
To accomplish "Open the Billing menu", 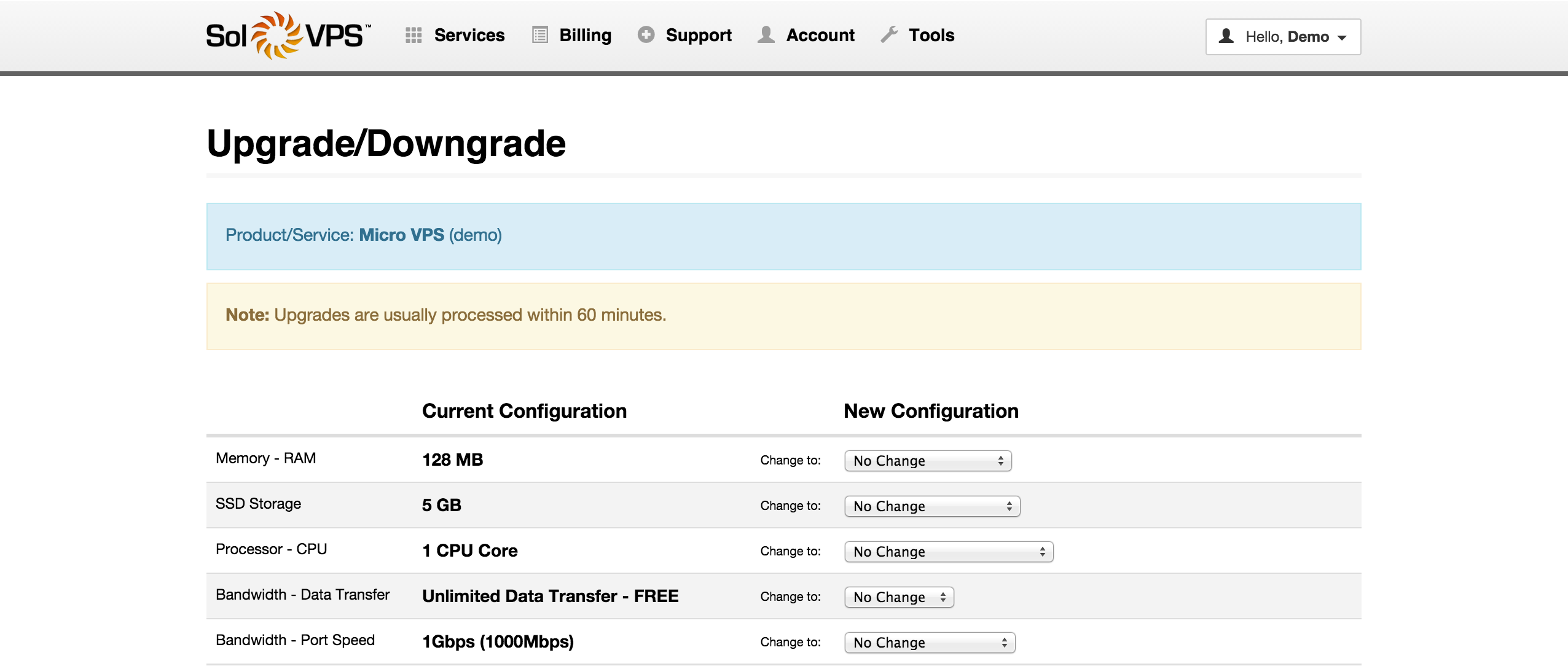I will tap(584, 35).
